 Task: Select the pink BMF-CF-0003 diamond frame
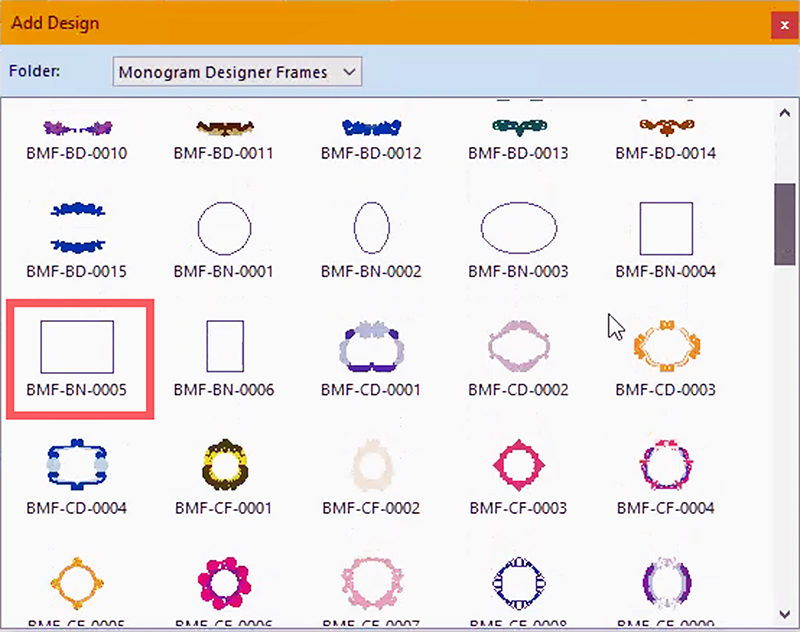[x=518, y=465]
